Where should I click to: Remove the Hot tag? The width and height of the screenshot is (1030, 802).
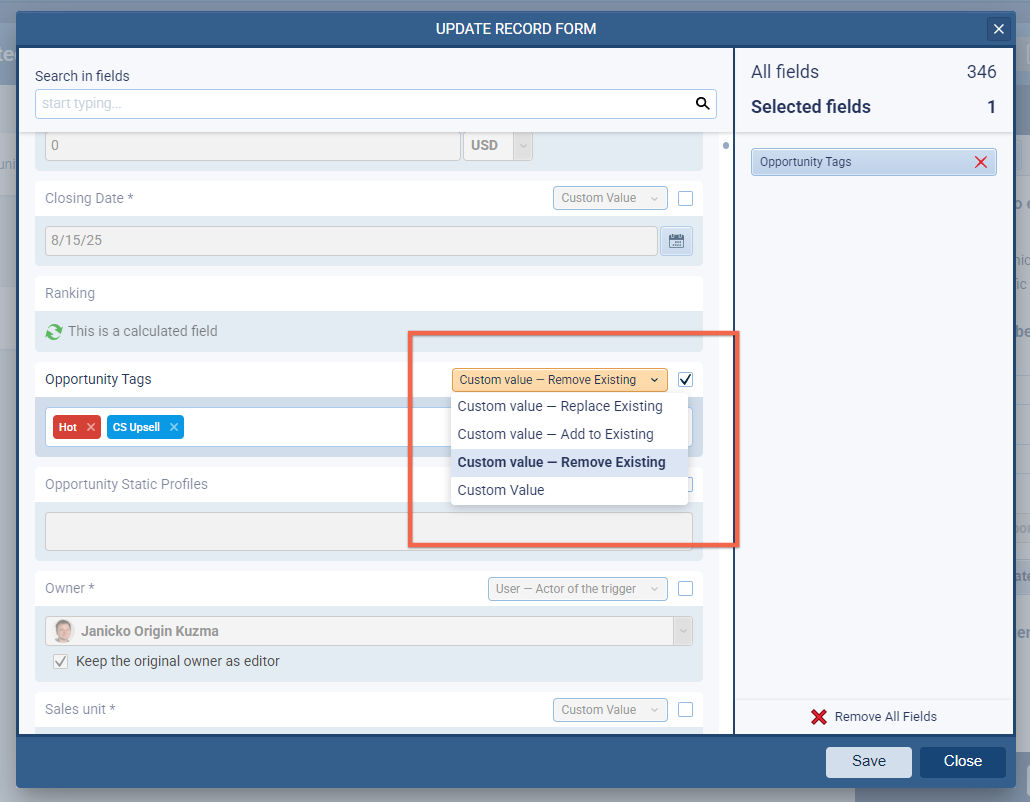91,427
